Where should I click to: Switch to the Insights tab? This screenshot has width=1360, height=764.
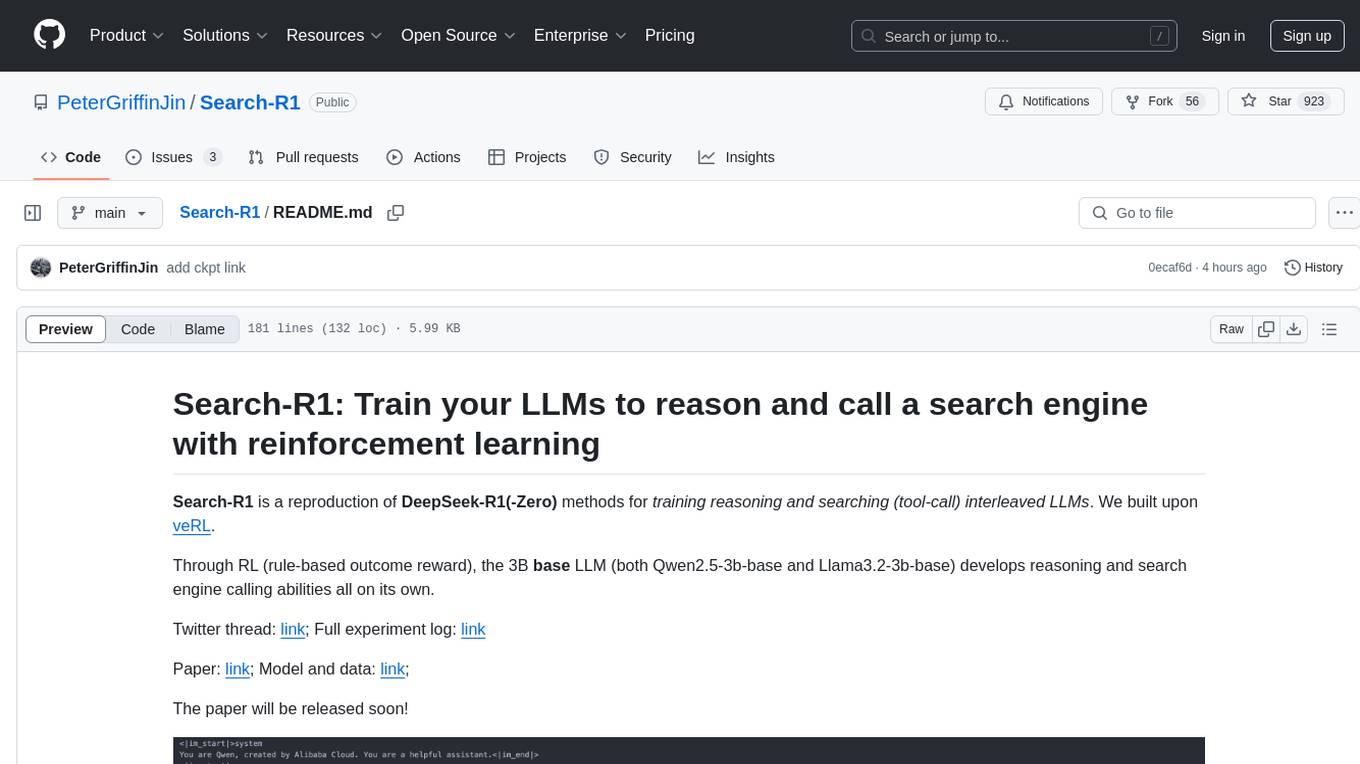[736, 157]
